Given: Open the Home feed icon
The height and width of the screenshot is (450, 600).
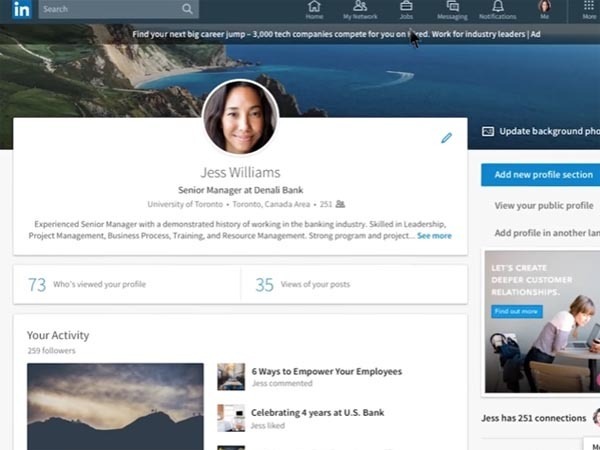Looking at the screenshot, I should [314, 10].
